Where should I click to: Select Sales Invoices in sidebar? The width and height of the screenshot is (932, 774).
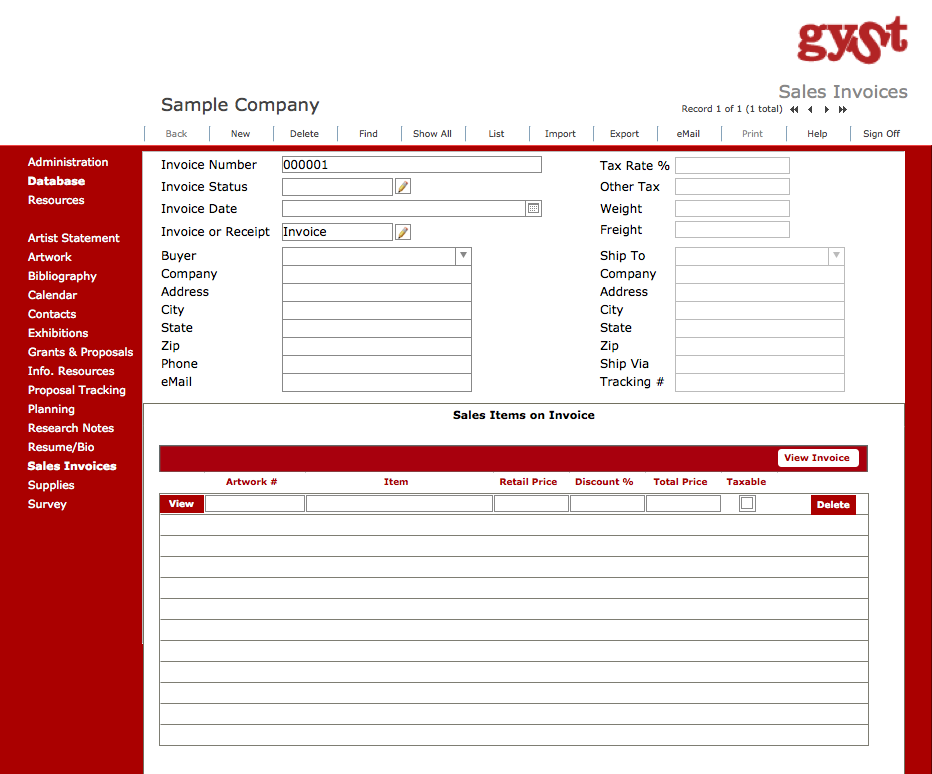(x=72, y=466)
